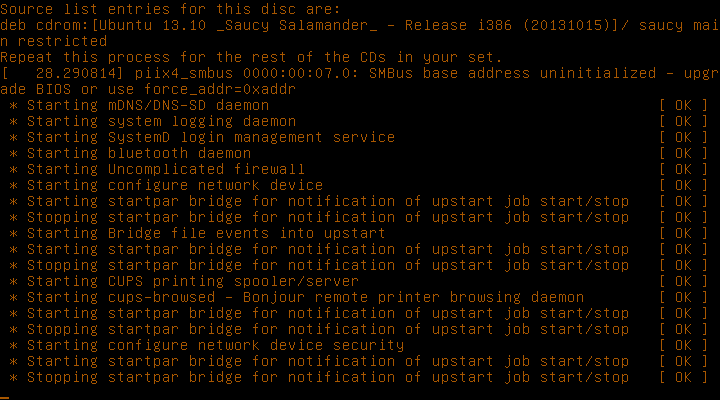Click the asterisk before cups-browsed line
Screen dimensions: 720x400
pyautogui.click(x=14, y=298)
